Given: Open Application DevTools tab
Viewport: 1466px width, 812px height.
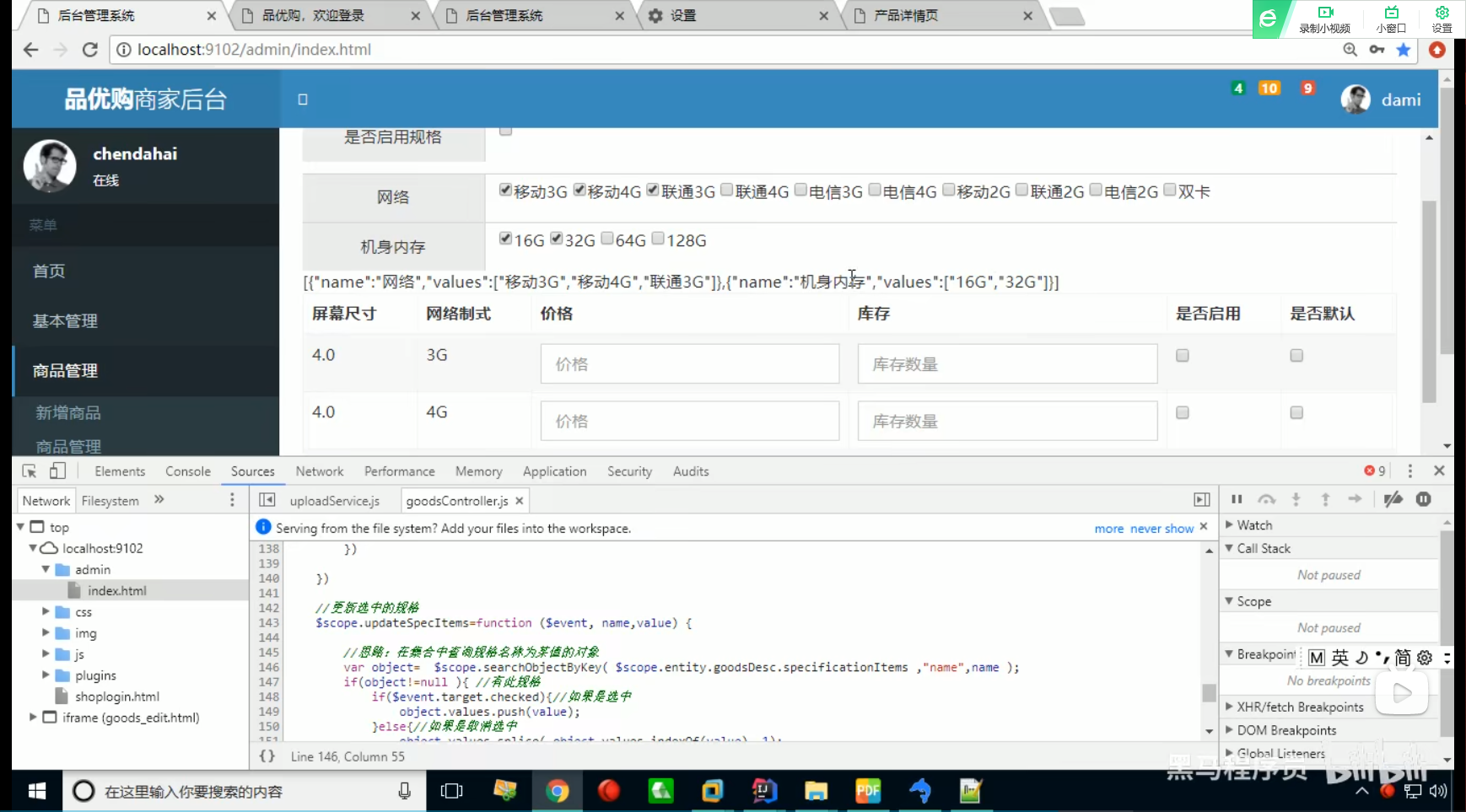Looking at the screenshot, I should coord(554,471).
